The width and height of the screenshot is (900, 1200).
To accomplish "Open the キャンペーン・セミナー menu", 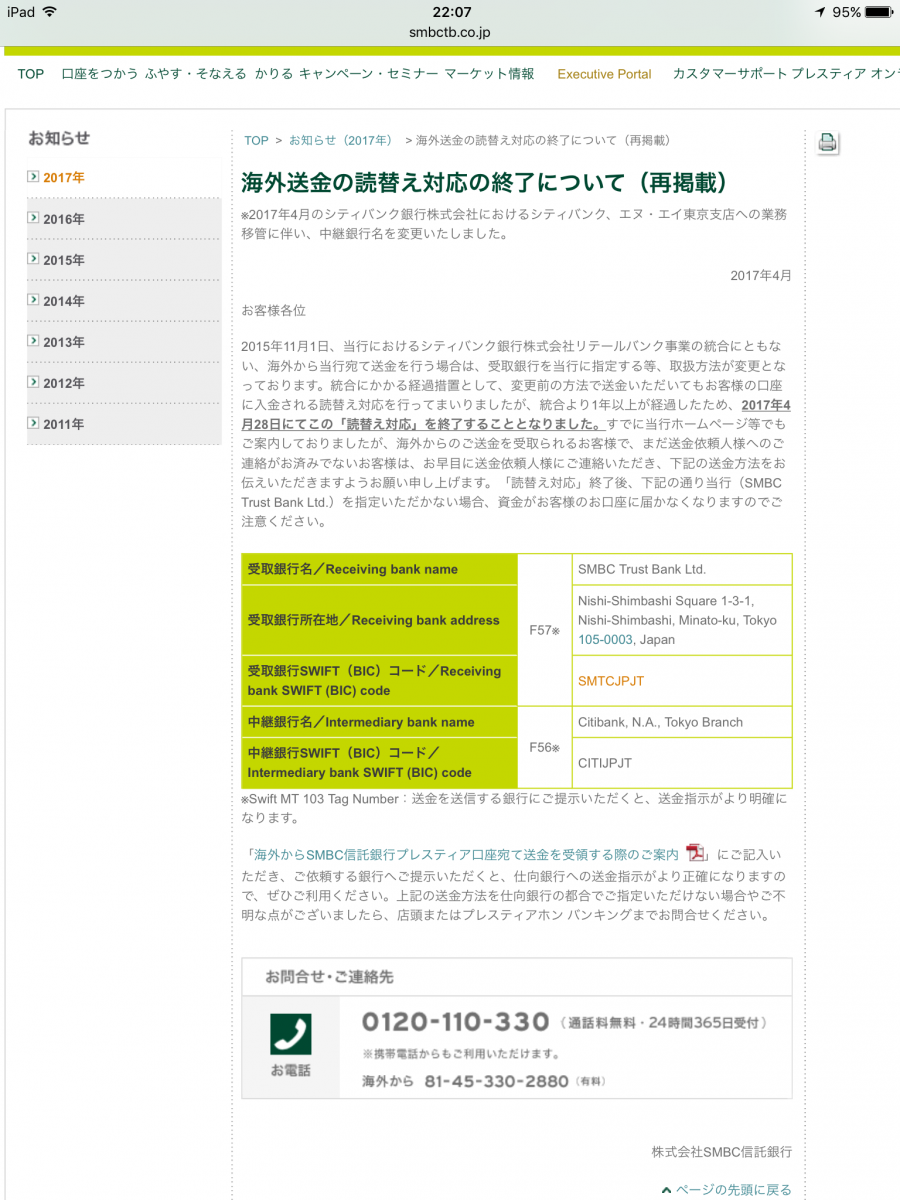I will pyautogui.click(x=368, y=74).
